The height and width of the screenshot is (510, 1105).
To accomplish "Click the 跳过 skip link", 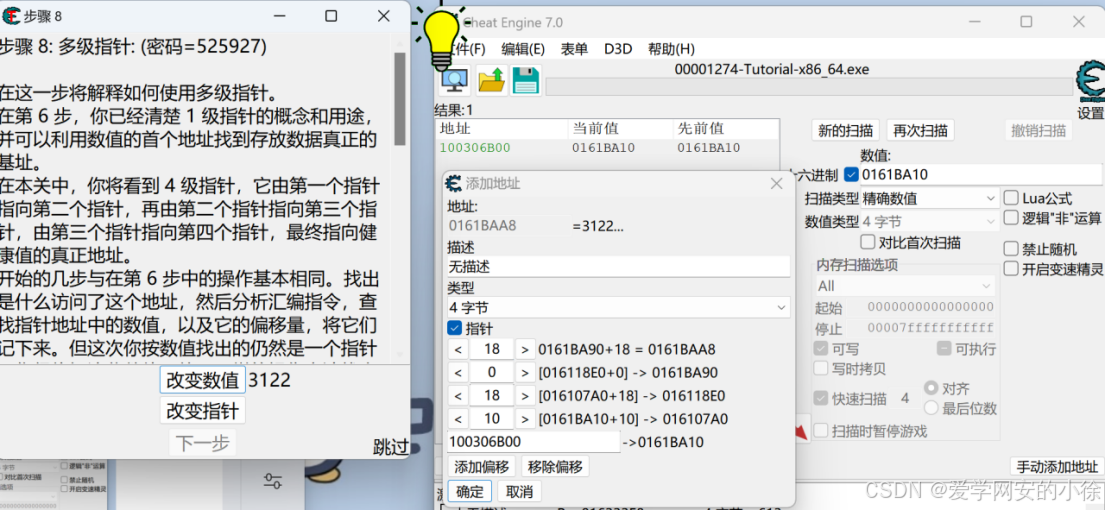I will [390, 446].
